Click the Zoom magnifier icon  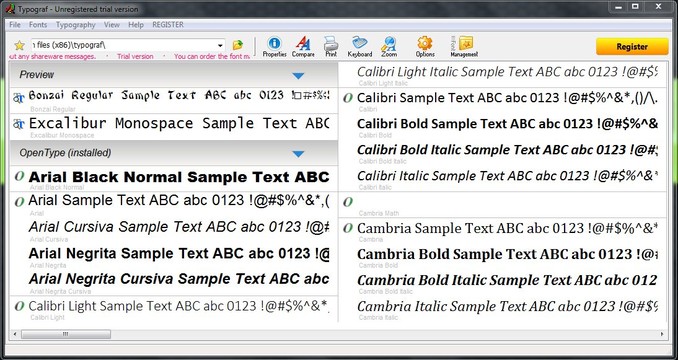[x=389, y=47]
